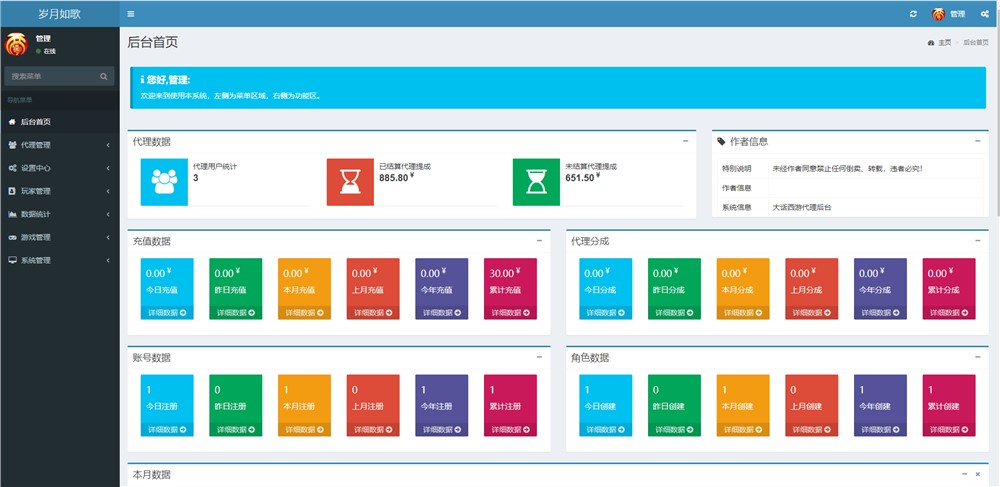Image resolution: width=1000 pixels, height=487 pixels.
Task: Click the 代理用户统计 users icon tile
Action: pos(163,181)
